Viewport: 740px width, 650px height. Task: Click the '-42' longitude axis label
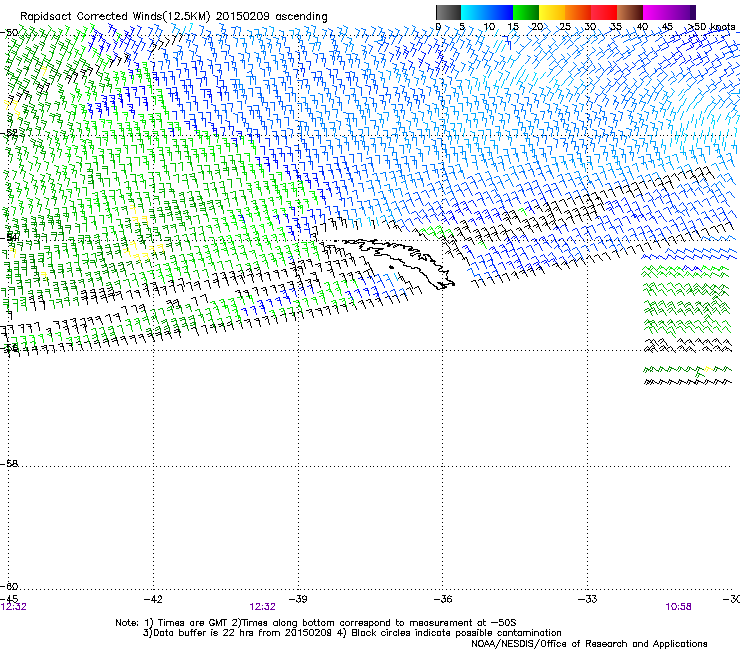pyautogui.click(x=153, y=599)
